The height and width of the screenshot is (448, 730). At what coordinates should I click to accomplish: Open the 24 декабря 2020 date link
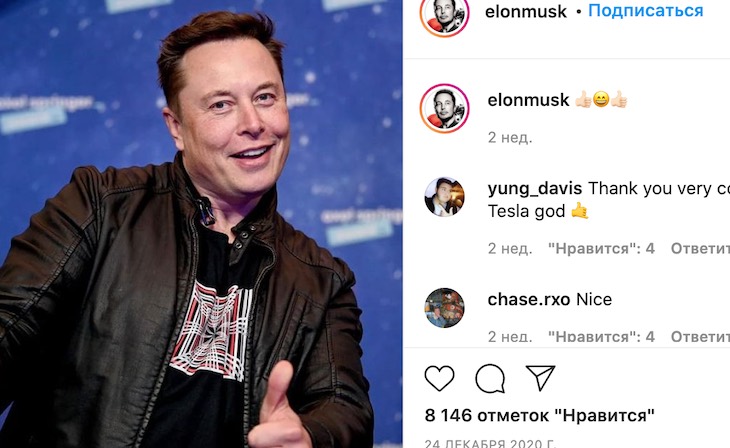click(490, 443)
